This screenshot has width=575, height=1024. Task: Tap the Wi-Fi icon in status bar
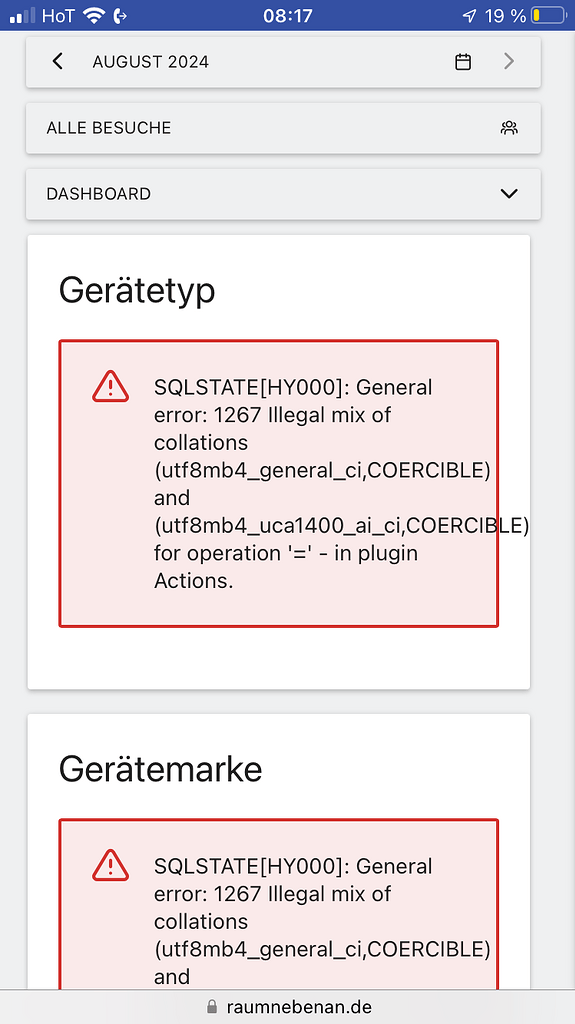point(94,16)
